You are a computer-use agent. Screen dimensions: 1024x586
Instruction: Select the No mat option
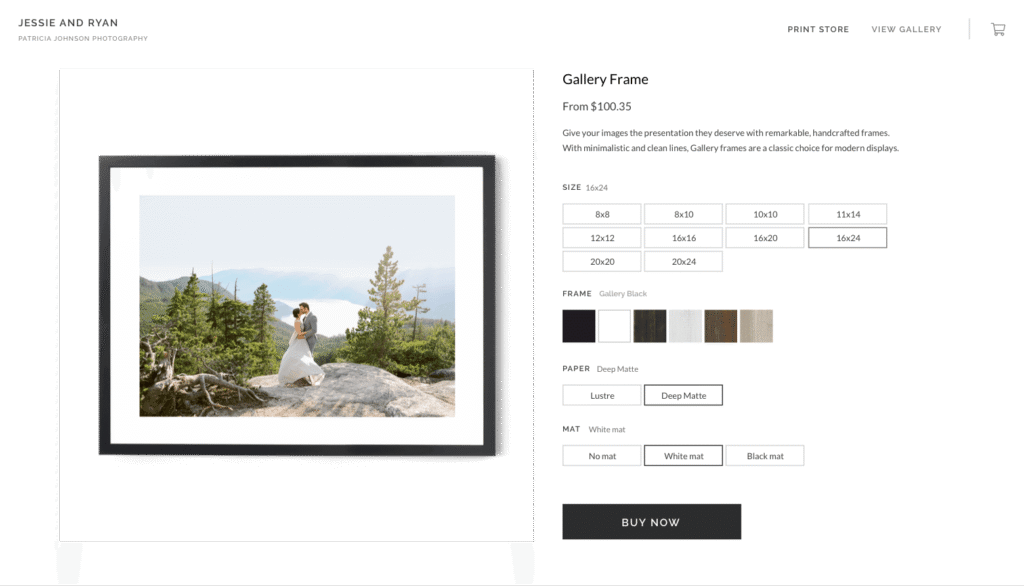tap(601, 456)
